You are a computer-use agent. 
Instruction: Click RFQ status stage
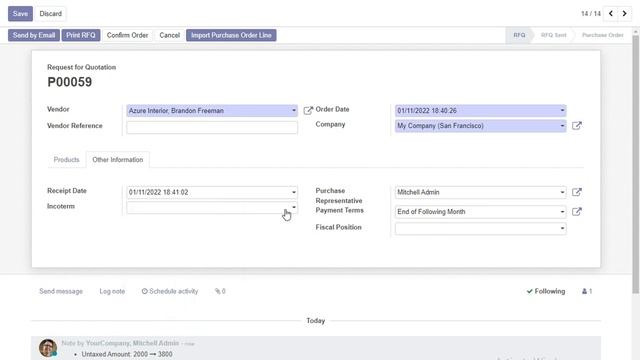[x=519, y=35]
